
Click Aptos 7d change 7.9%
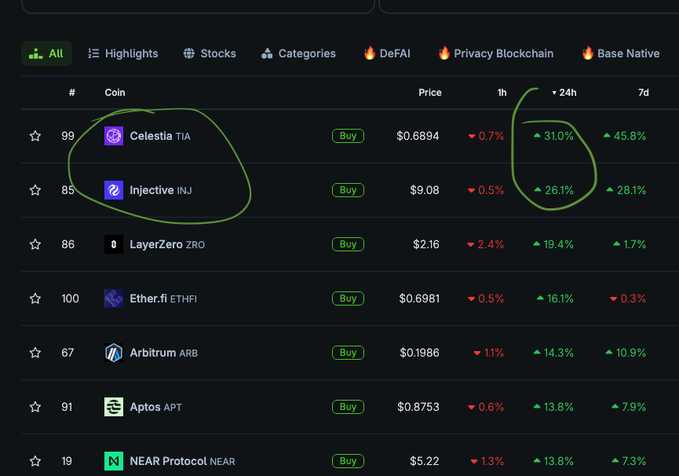(x=629, y=407)
